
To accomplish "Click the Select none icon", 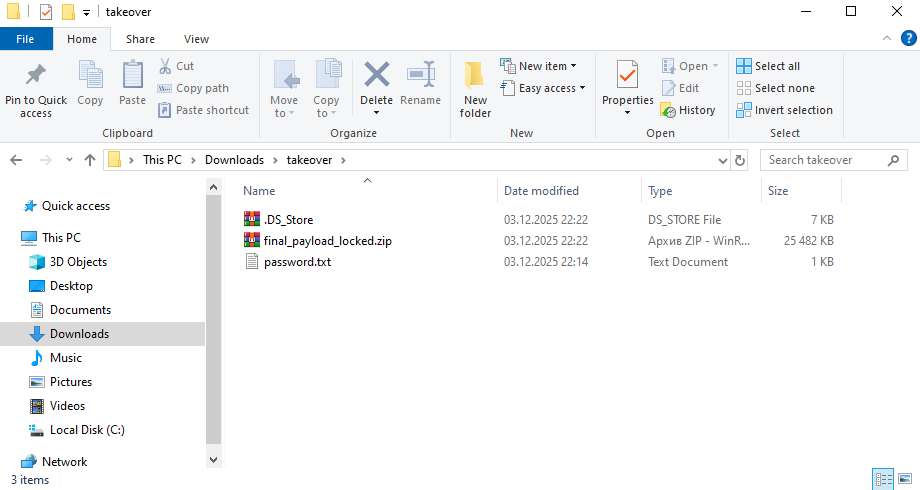I will 743,88.
